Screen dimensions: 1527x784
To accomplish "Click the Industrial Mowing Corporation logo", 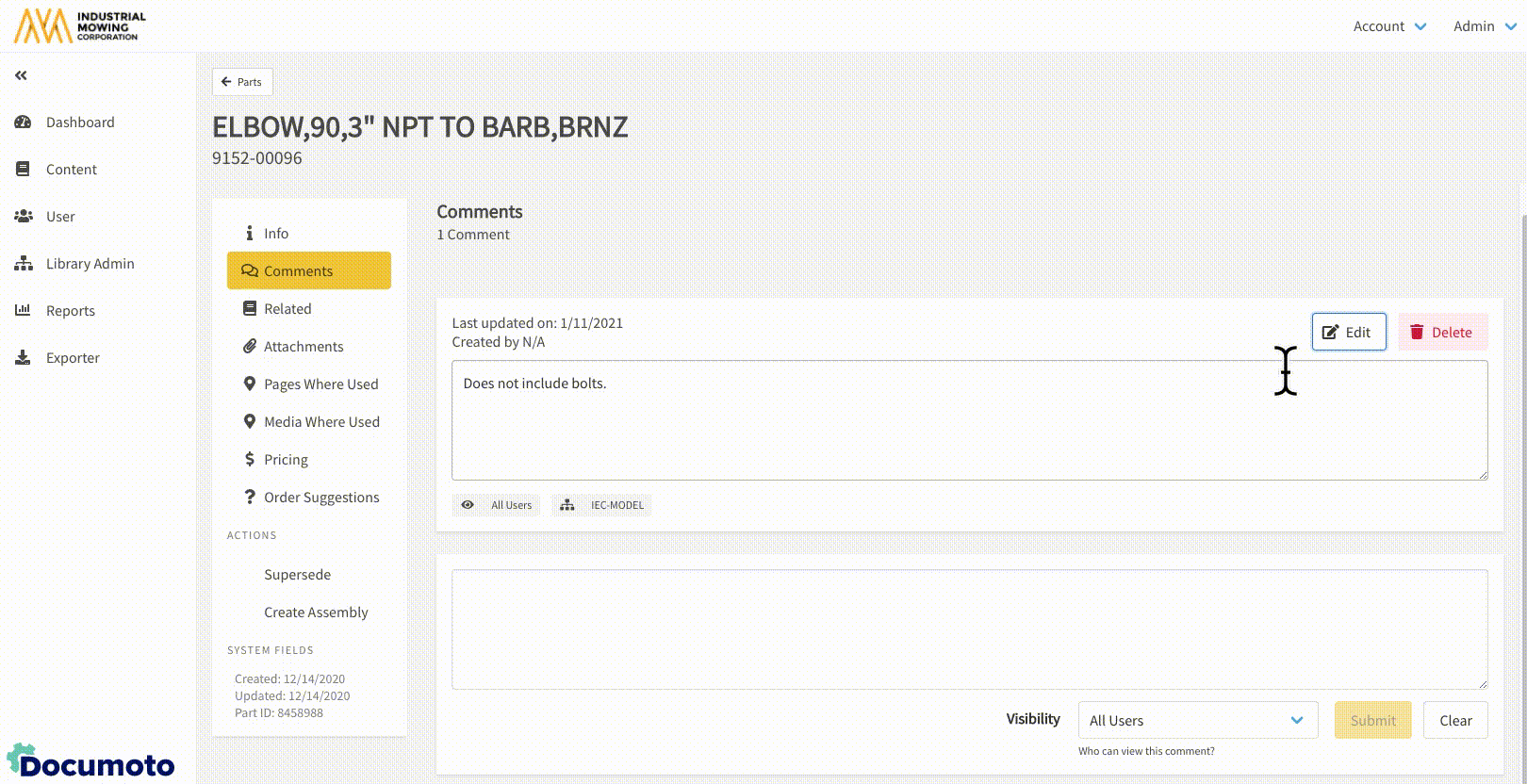I will coord(80,26).
